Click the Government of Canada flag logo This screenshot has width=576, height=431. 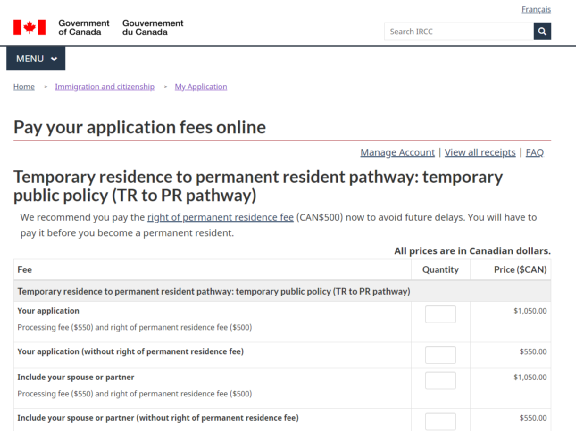tap(29, 28)
